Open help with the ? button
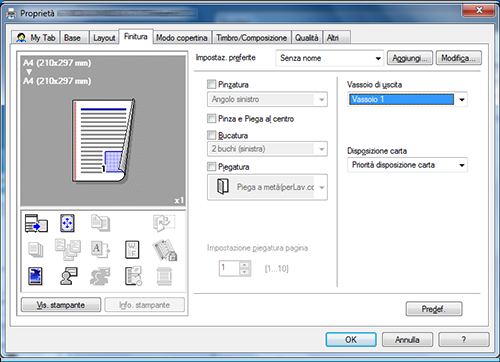The image size is (500, 362). [464, 339]
